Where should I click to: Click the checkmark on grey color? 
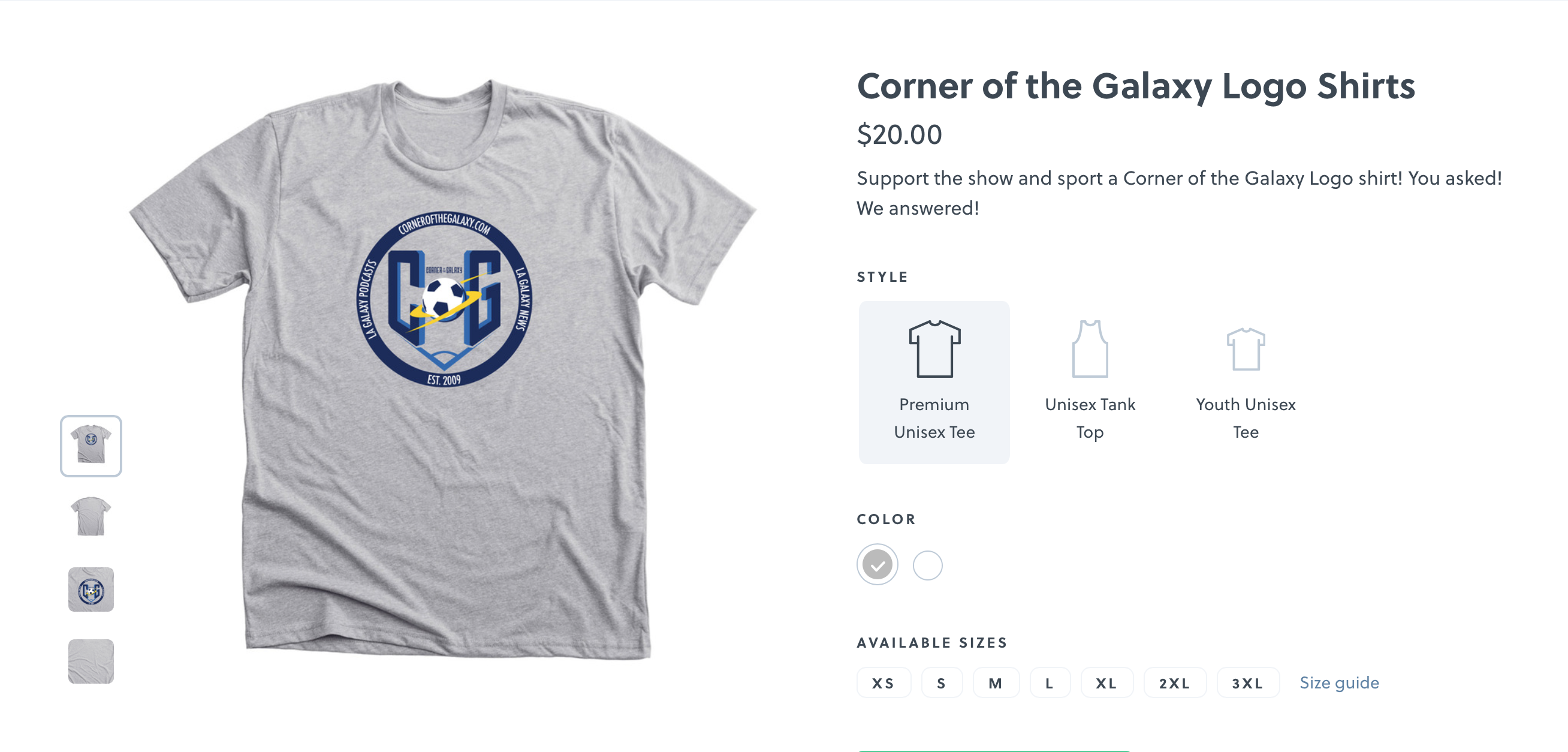(877, 564)
